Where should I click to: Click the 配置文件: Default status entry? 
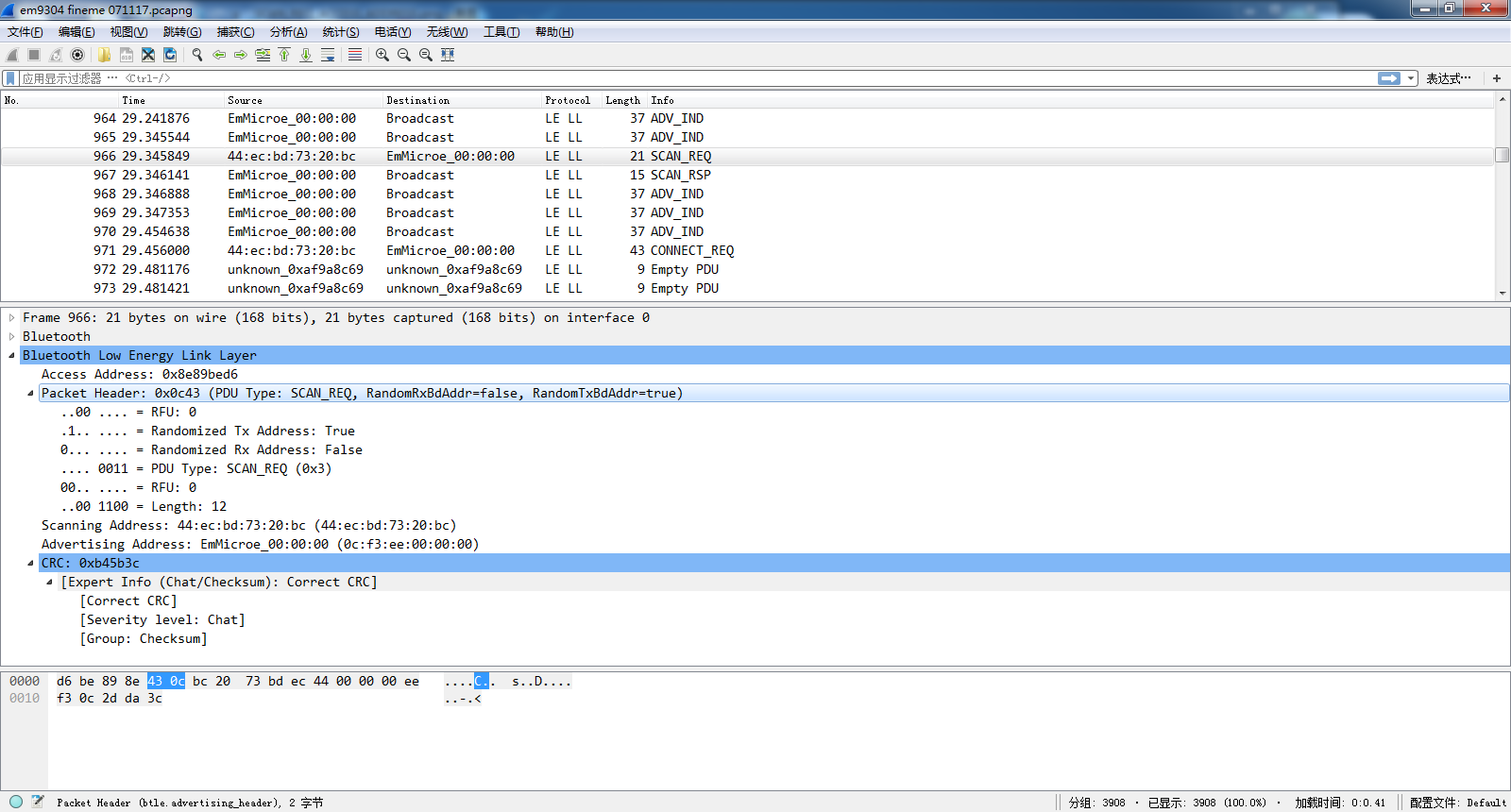click(x=1457, y=803)
